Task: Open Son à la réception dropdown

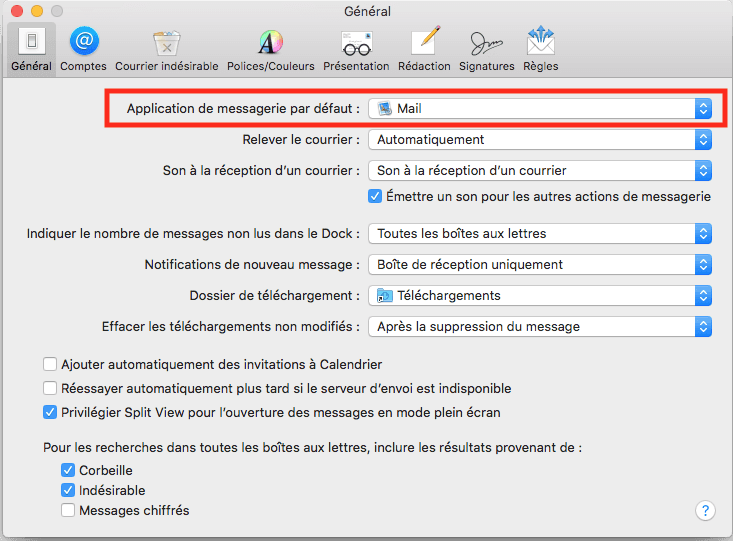Action: click(540, 171)
